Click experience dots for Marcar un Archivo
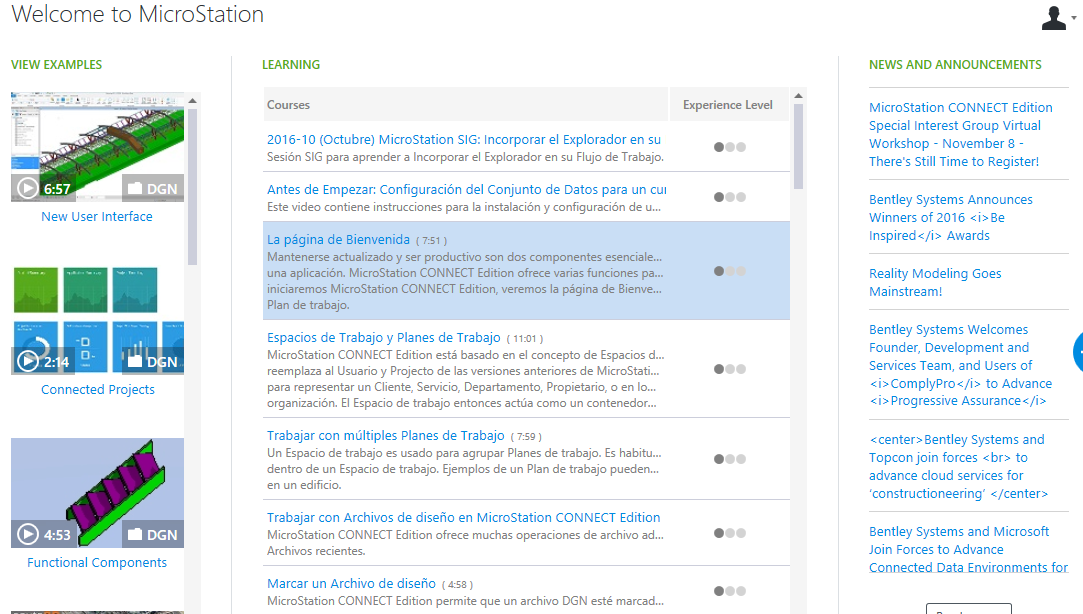The image size is (1083, 614). click(729, 591)
